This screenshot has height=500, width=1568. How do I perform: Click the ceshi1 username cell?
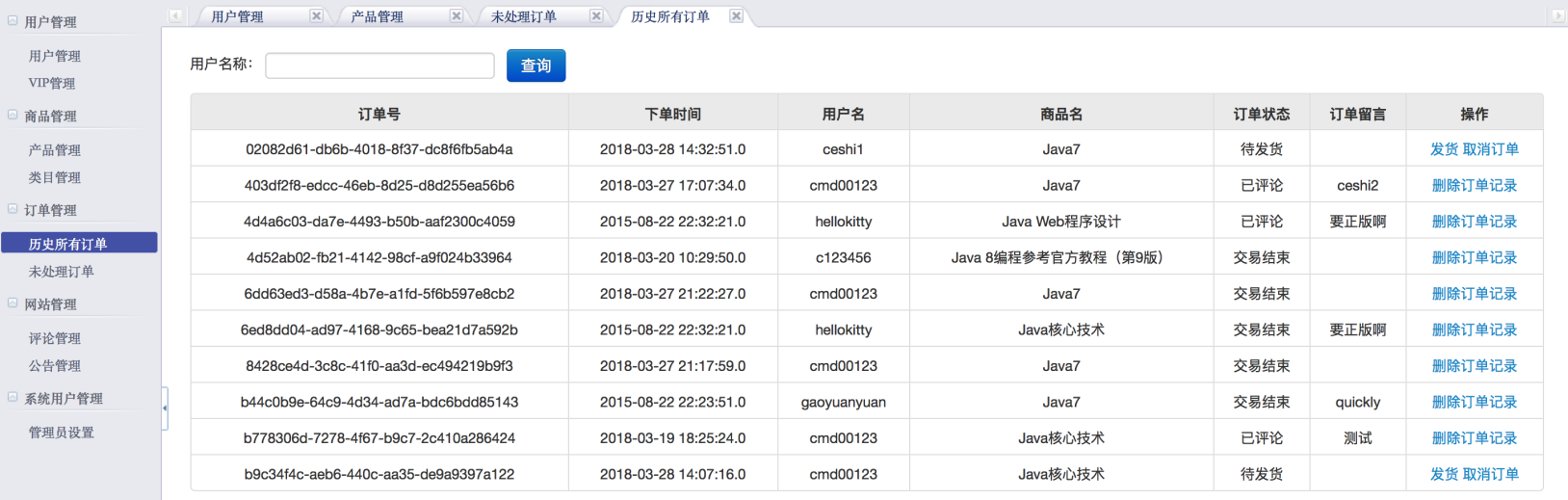tap(844, 149)
